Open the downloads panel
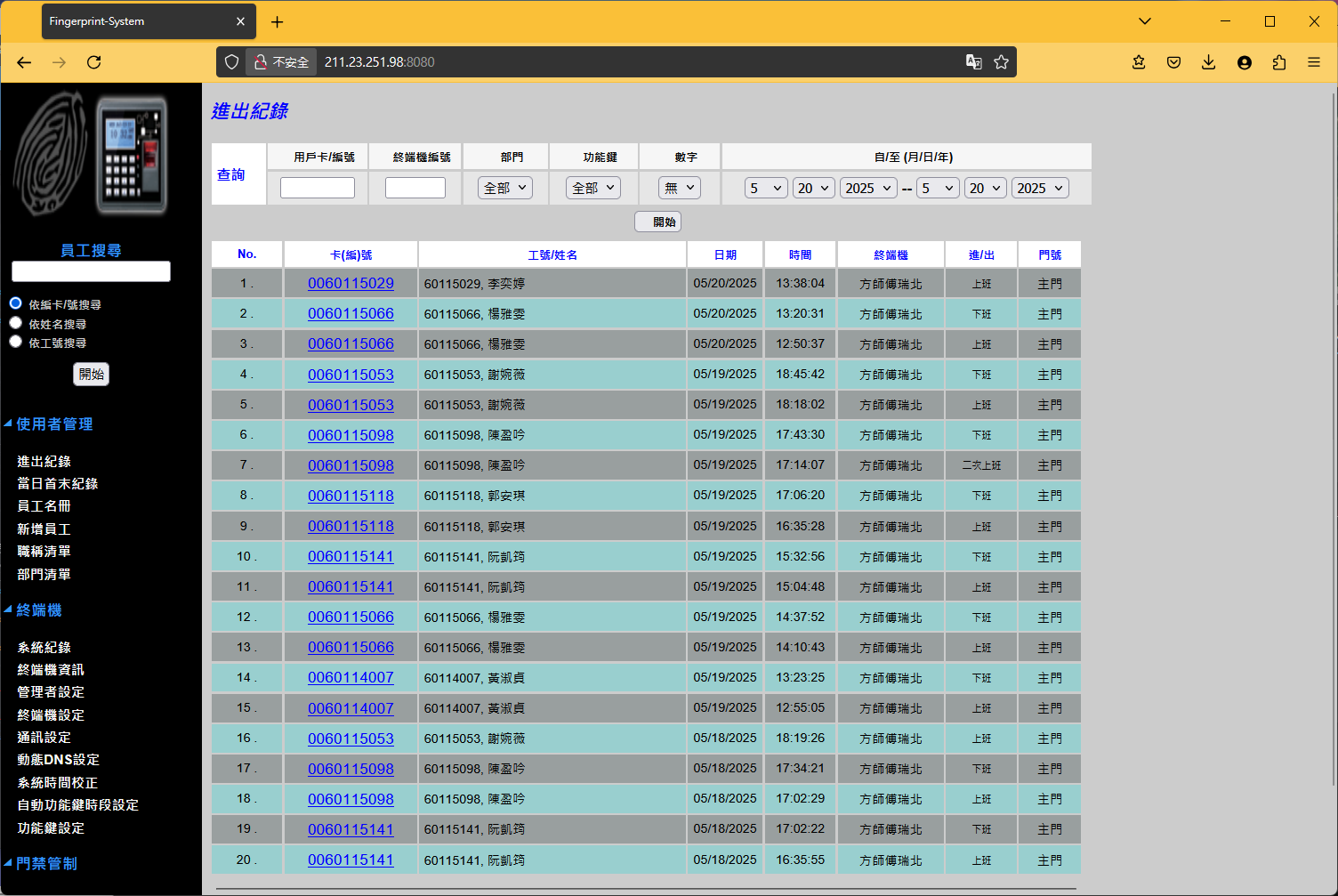Screen dimensions: 1338x896 (x=1208, y=62)
